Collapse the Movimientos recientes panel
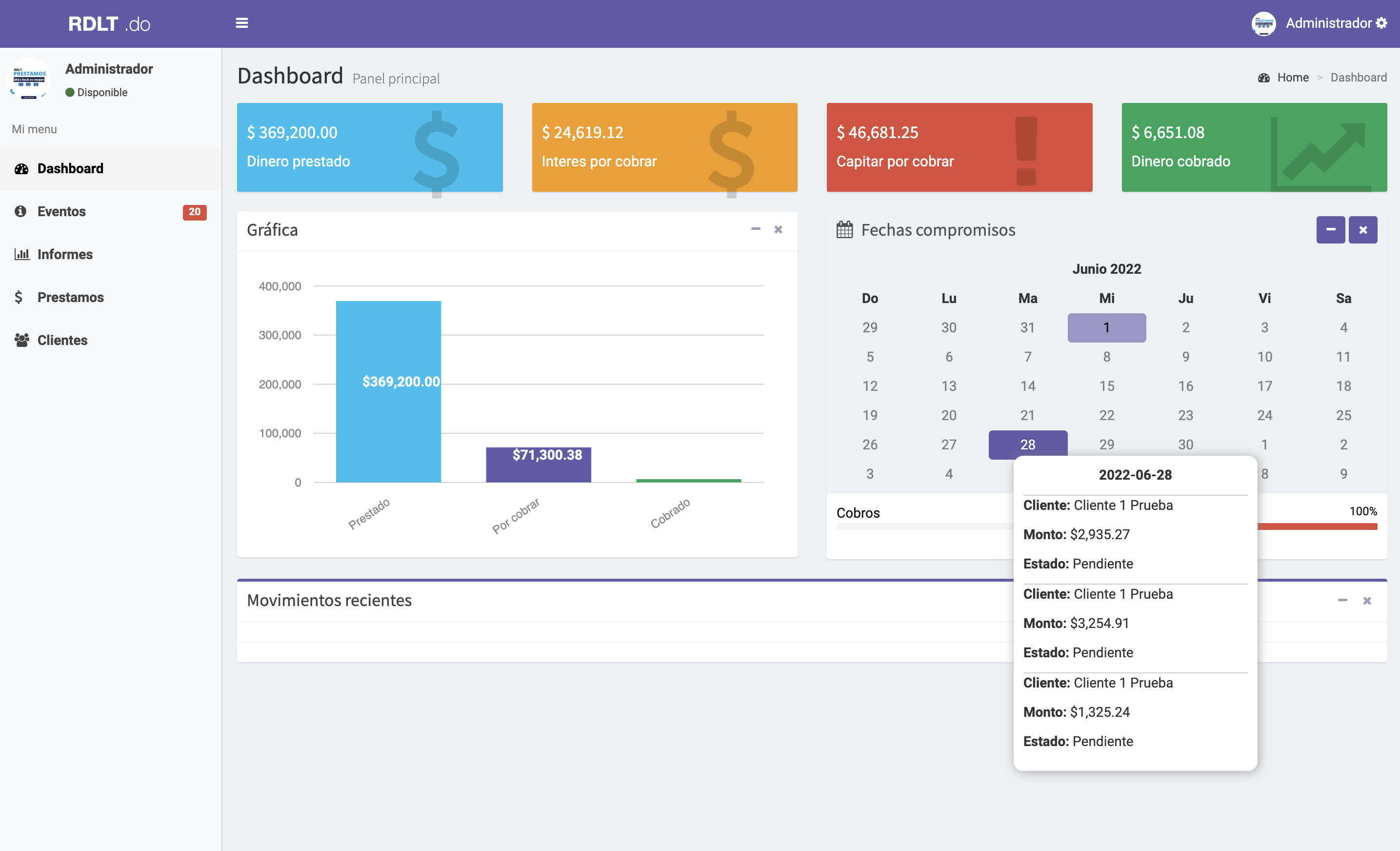The height and width of the screenshot is (851, 1400). (1342, 600)
